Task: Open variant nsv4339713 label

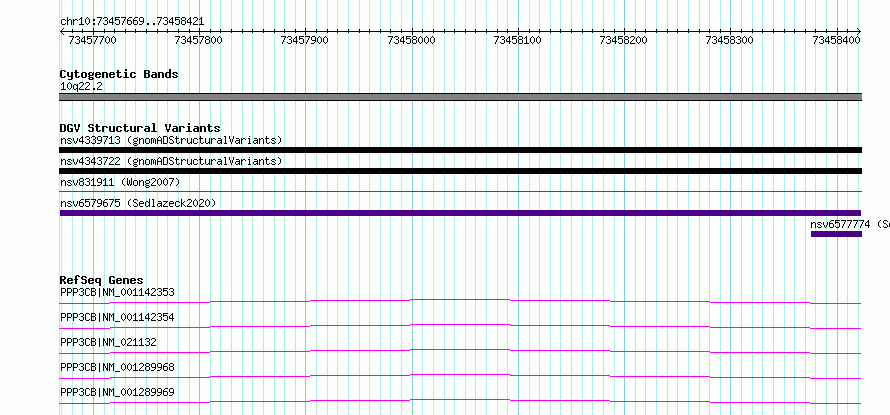Action: click(x=171, y=140)
